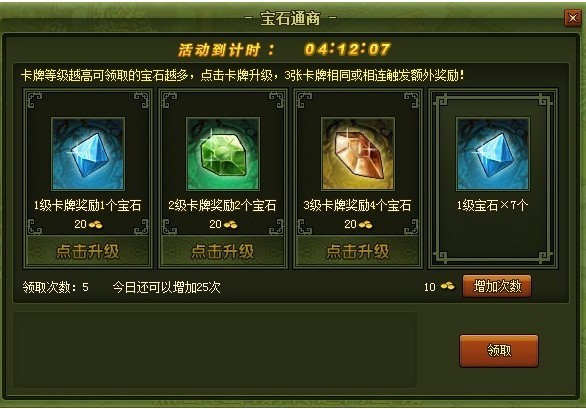
Task: Click the 3级卡牌奖励4个宝石 label
Action: [357, 205]
